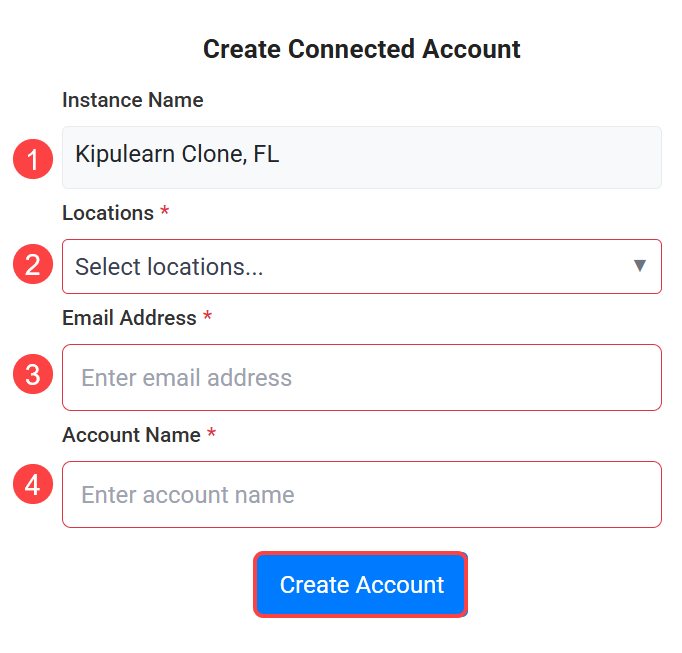
Task: Click the "Instance Name" label
Action: pos(132,100)
